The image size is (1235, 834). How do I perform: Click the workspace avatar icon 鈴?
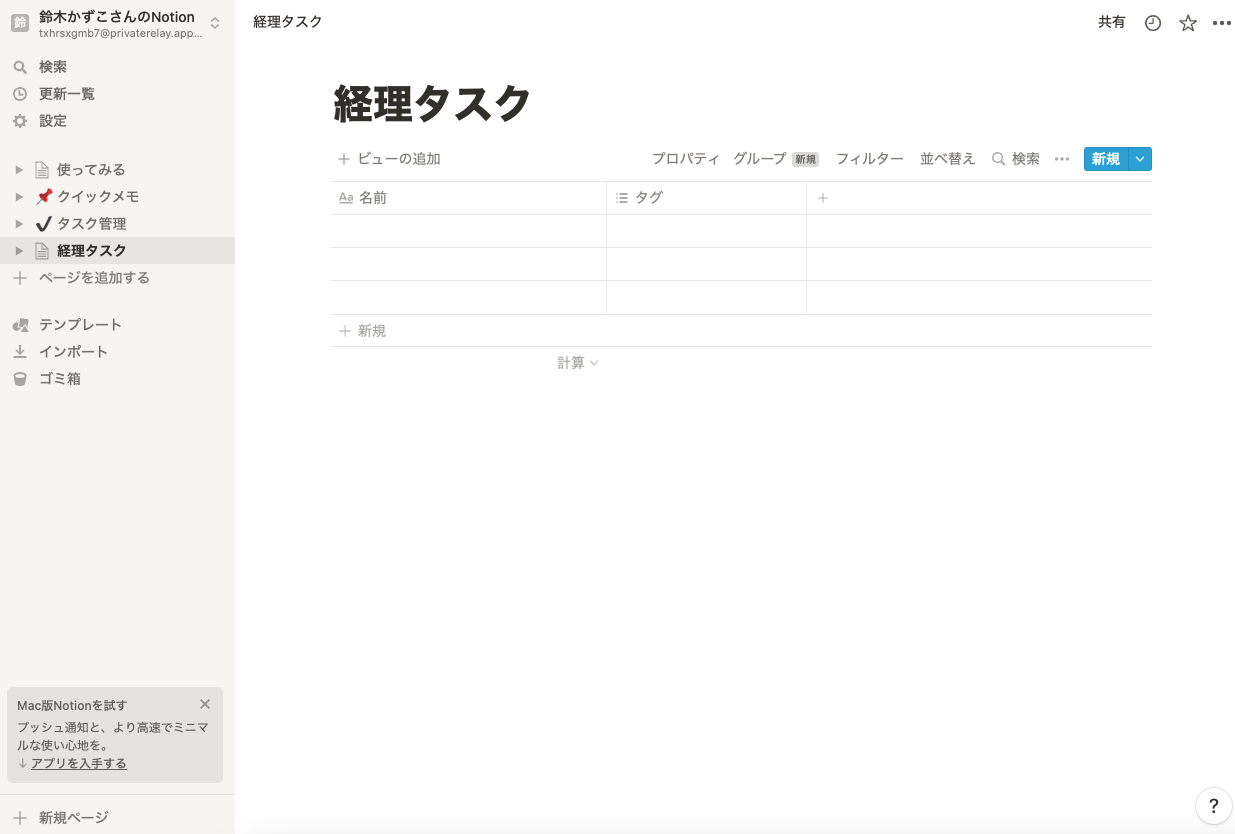click(x=20, y=23)
